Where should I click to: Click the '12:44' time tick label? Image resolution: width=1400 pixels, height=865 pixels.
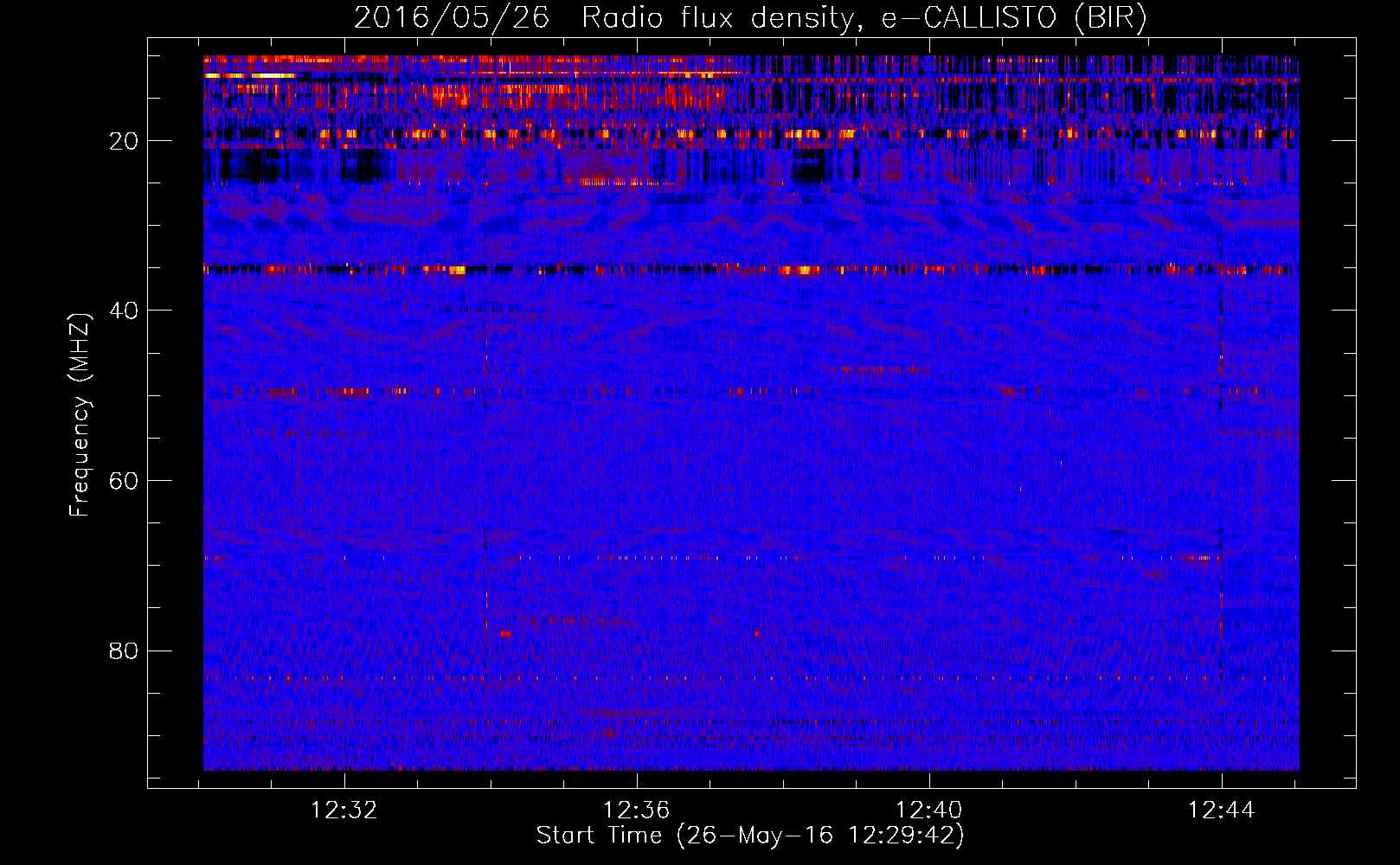coord(1221,811)
